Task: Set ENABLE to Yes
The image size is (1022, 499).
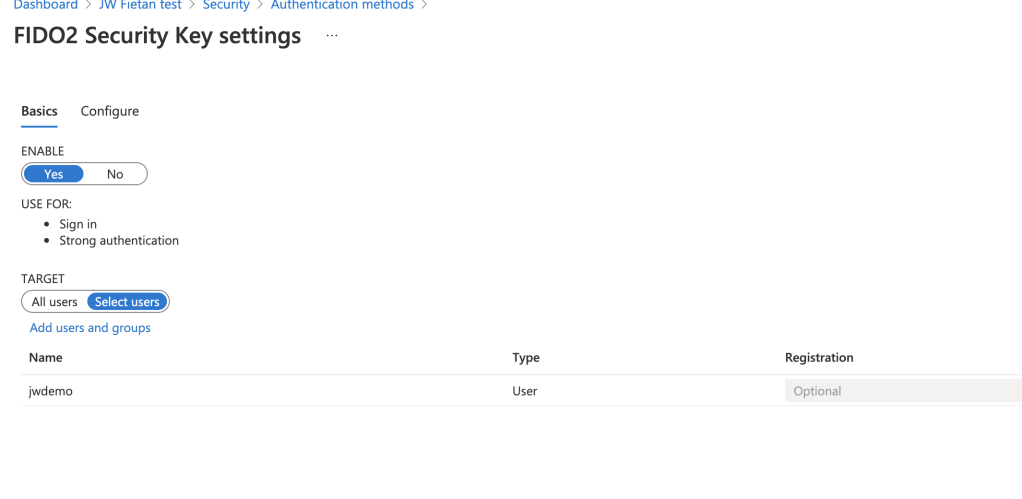Action: point(54,174)
